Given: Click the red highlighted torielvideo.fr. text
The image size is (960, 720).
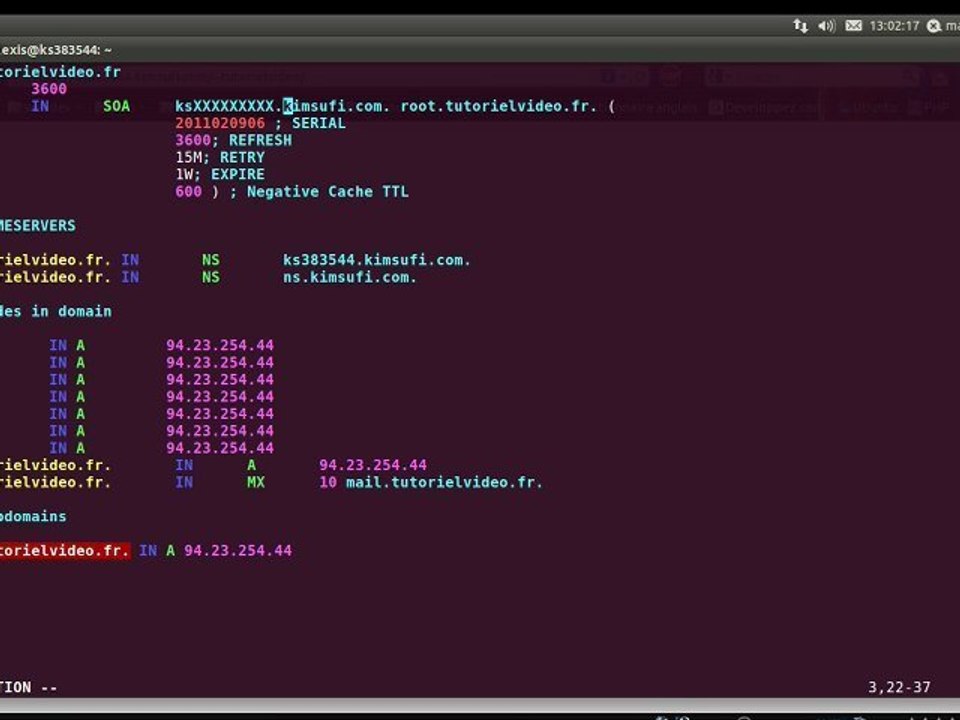Looking at the screenshot, I should pyautogui.click(x=65, y=550).
